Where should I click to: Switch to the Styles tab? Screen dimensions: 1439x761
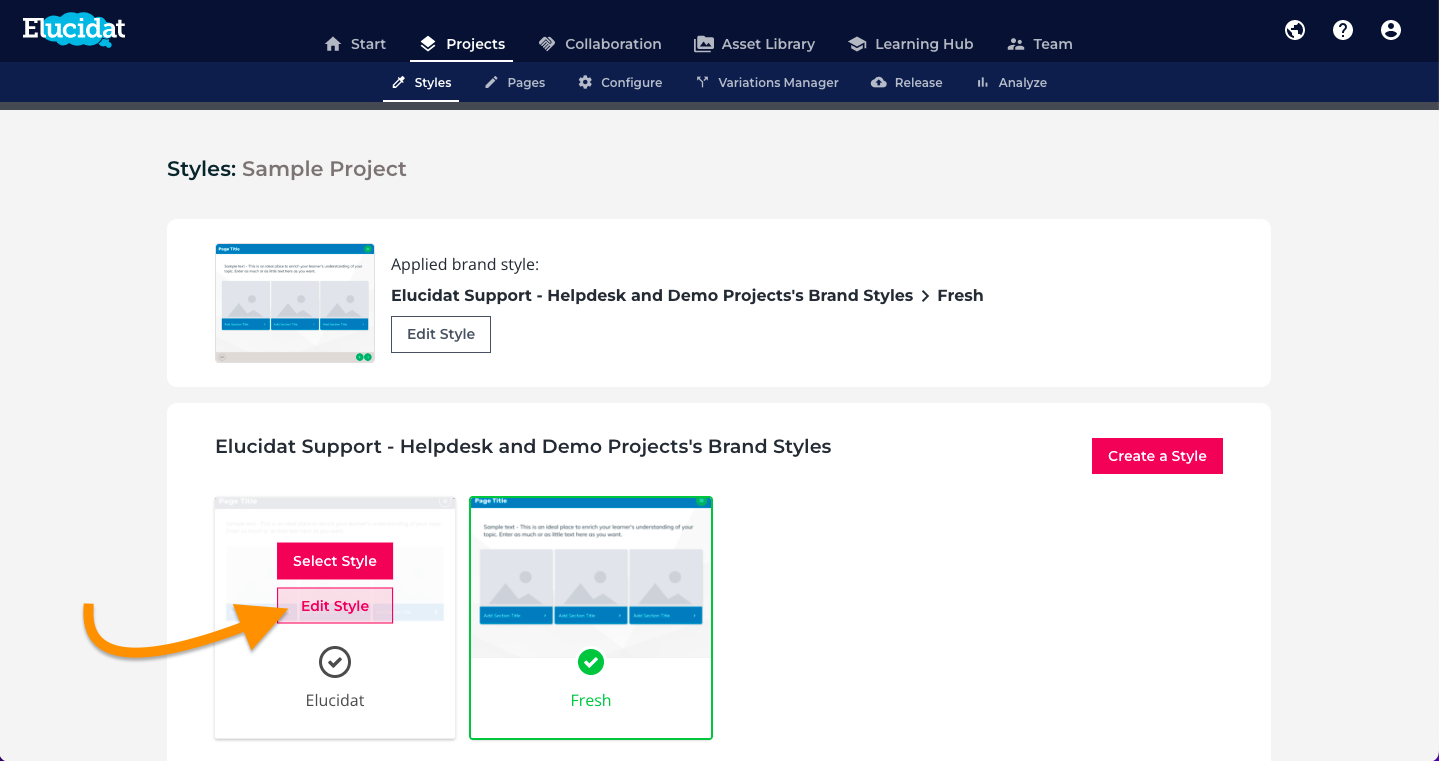[421, 82]
